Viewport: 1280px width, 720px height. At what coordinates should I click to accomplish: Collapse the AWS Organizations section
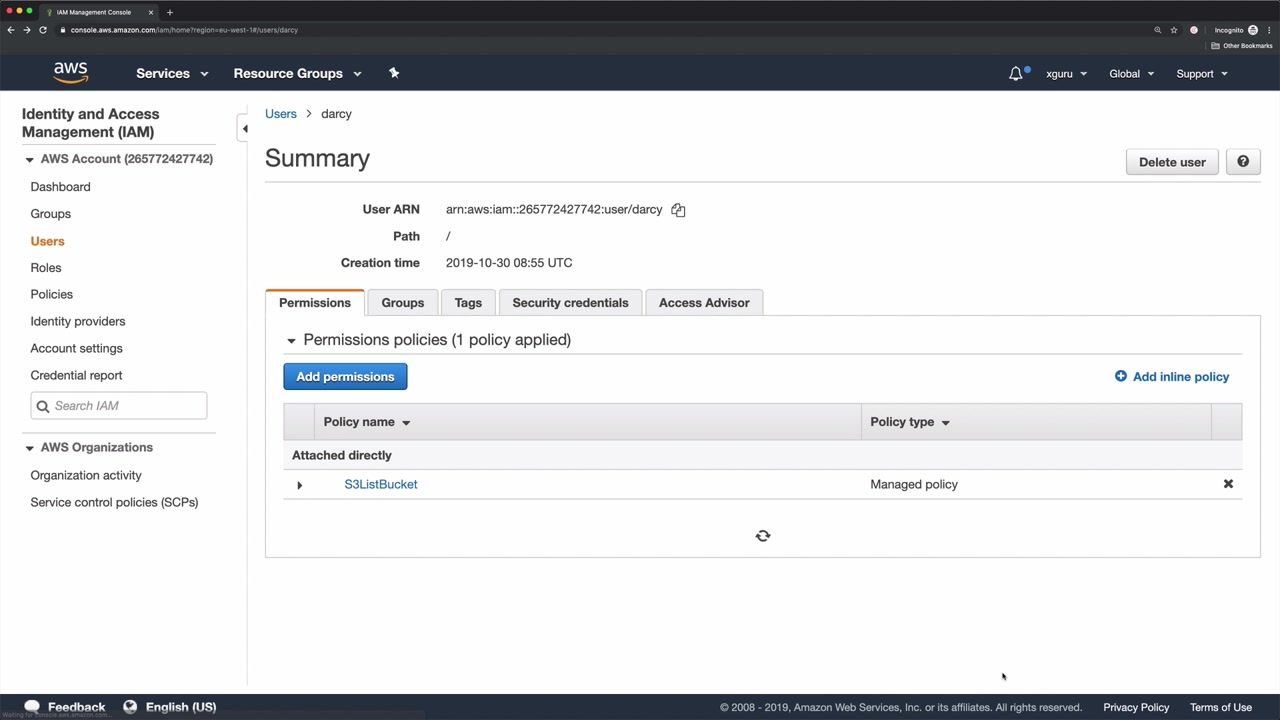click(x=29, y=448)
